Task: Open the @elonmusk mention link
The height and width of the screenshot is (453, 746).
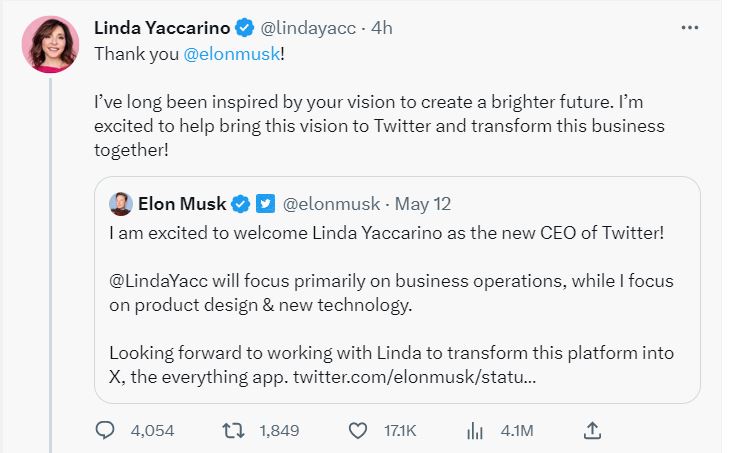Action: point(232,55)
